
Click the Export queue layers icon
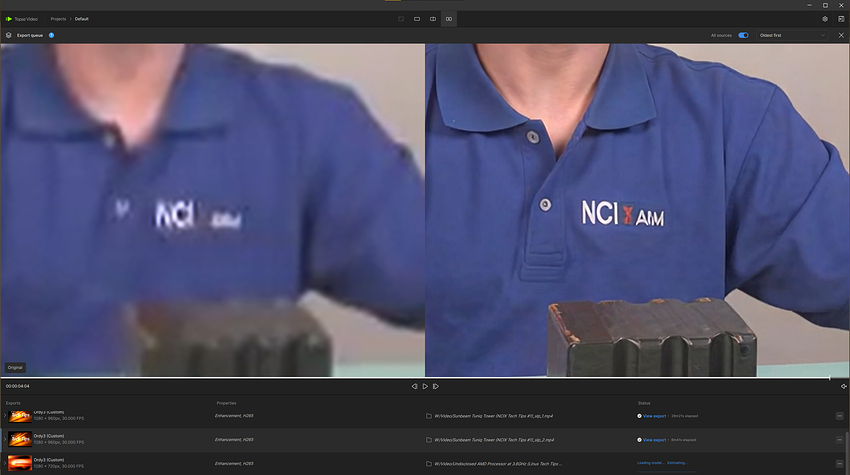(x=9, y=35)
